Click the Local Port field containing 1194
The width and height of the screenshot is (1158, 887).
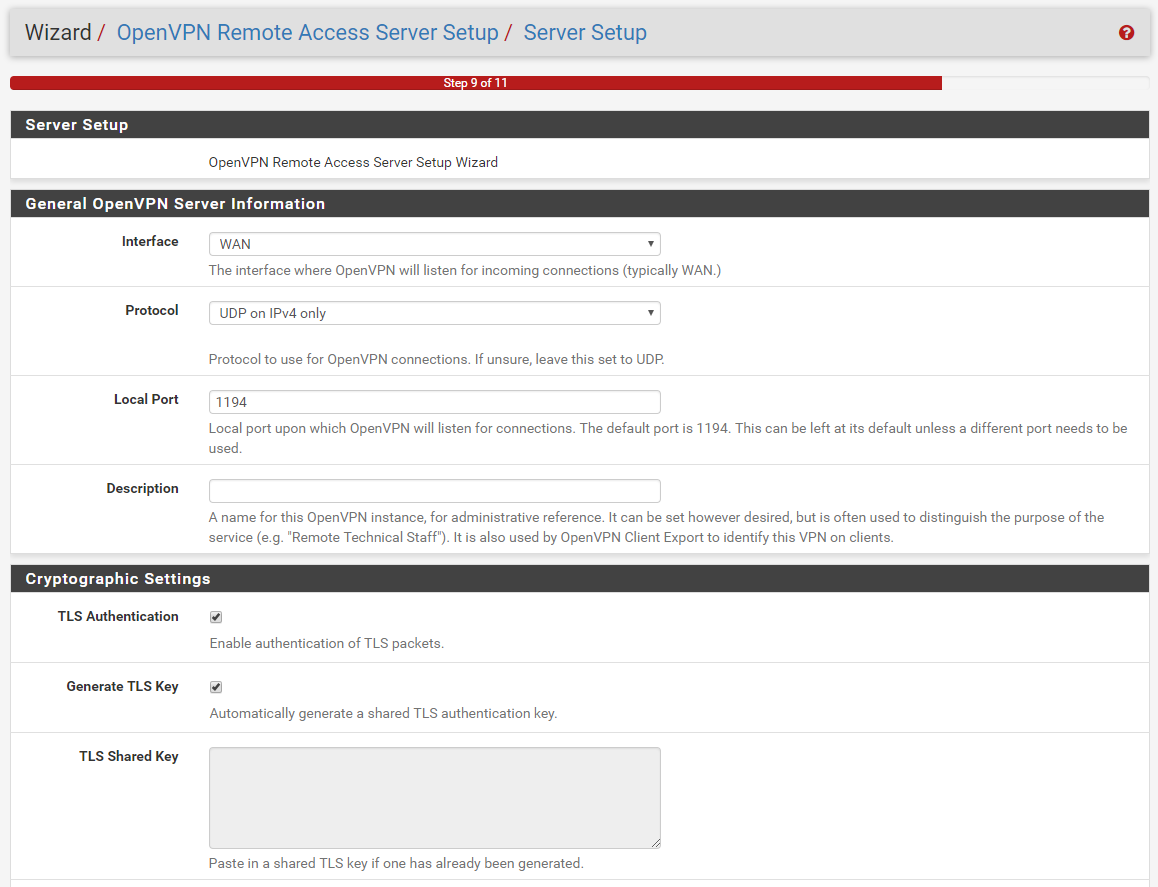point(434,402)
